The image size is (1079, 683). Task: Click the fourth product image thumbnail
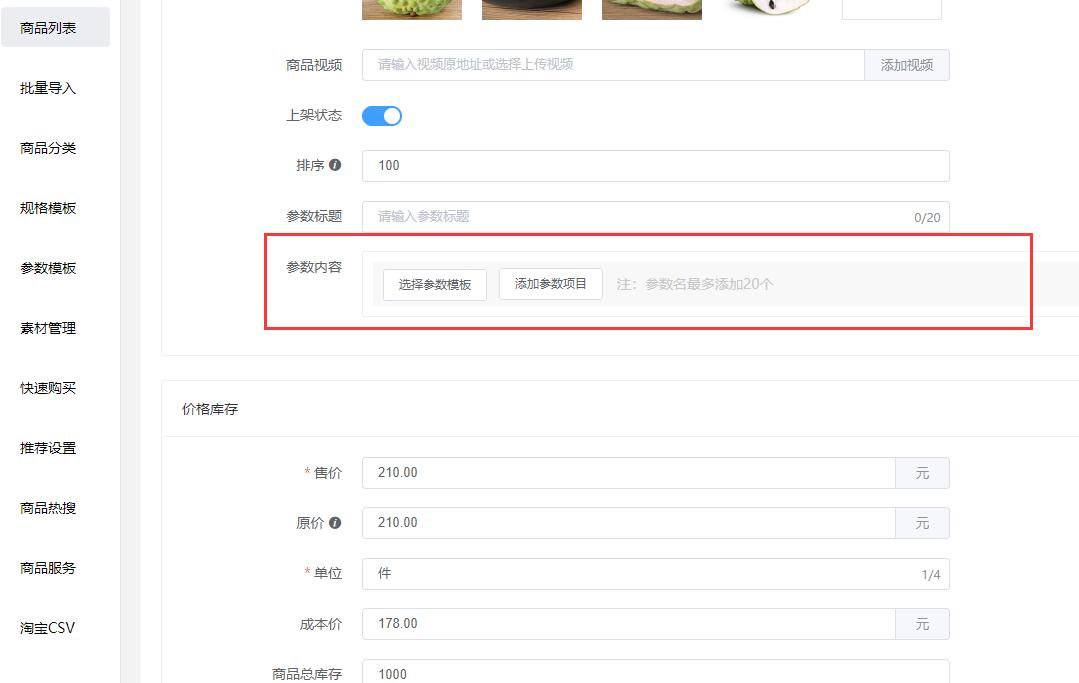[x=771, y=10]
